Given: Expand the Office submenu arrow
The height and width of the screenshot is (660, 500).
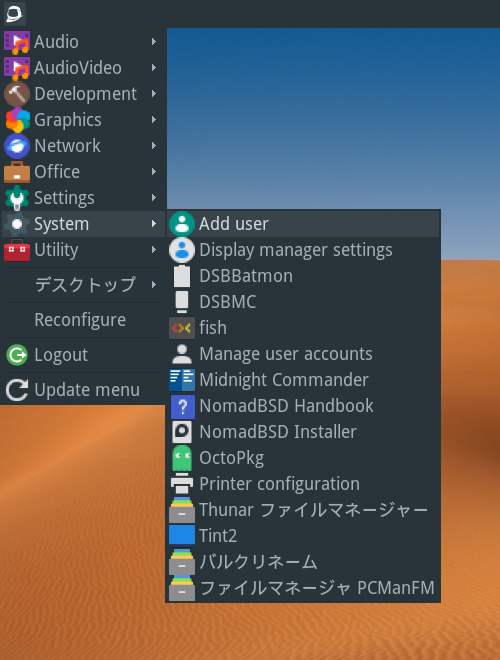Looking at the screenshot, I should pos(154,172).
